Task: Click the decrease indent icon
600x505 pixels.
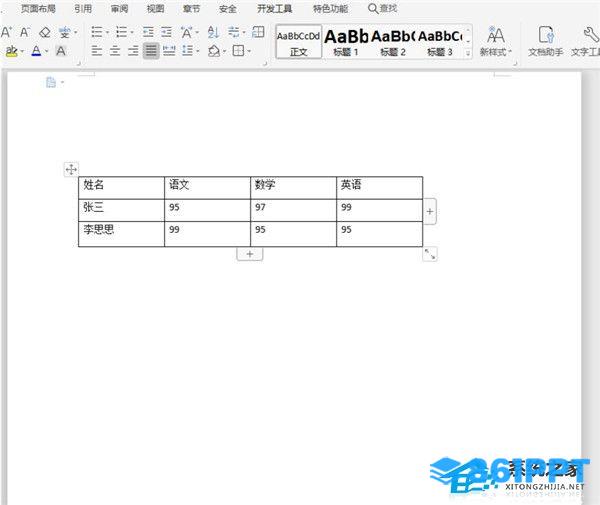Action: [x=148, y=32]
